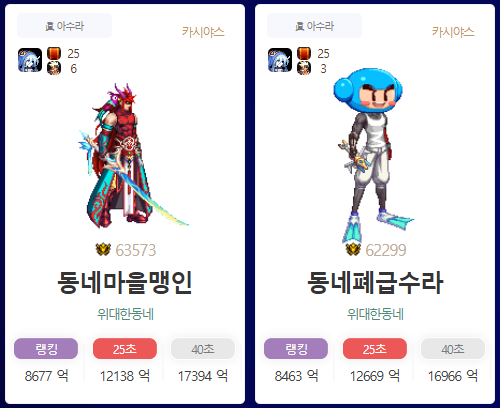Click the small character icon beside 6

tap(54, 68)
